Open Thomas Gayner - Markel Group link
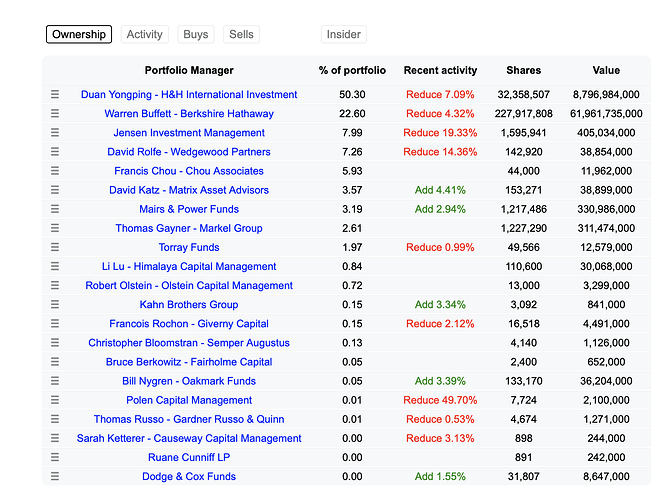 (x=189, y=228)
